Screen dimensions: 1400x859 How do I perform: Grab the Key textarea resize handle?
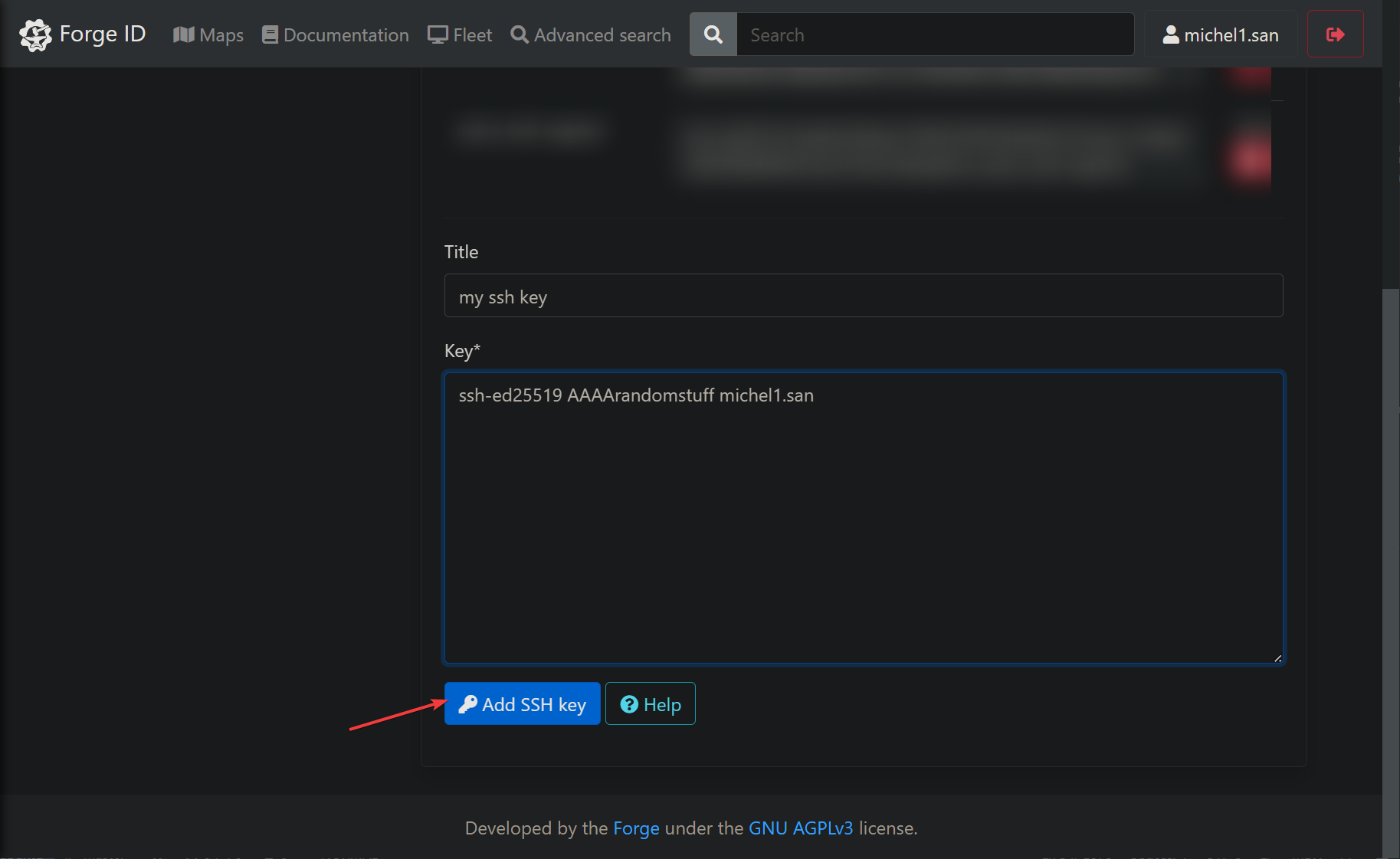(x=1277, y=657)
